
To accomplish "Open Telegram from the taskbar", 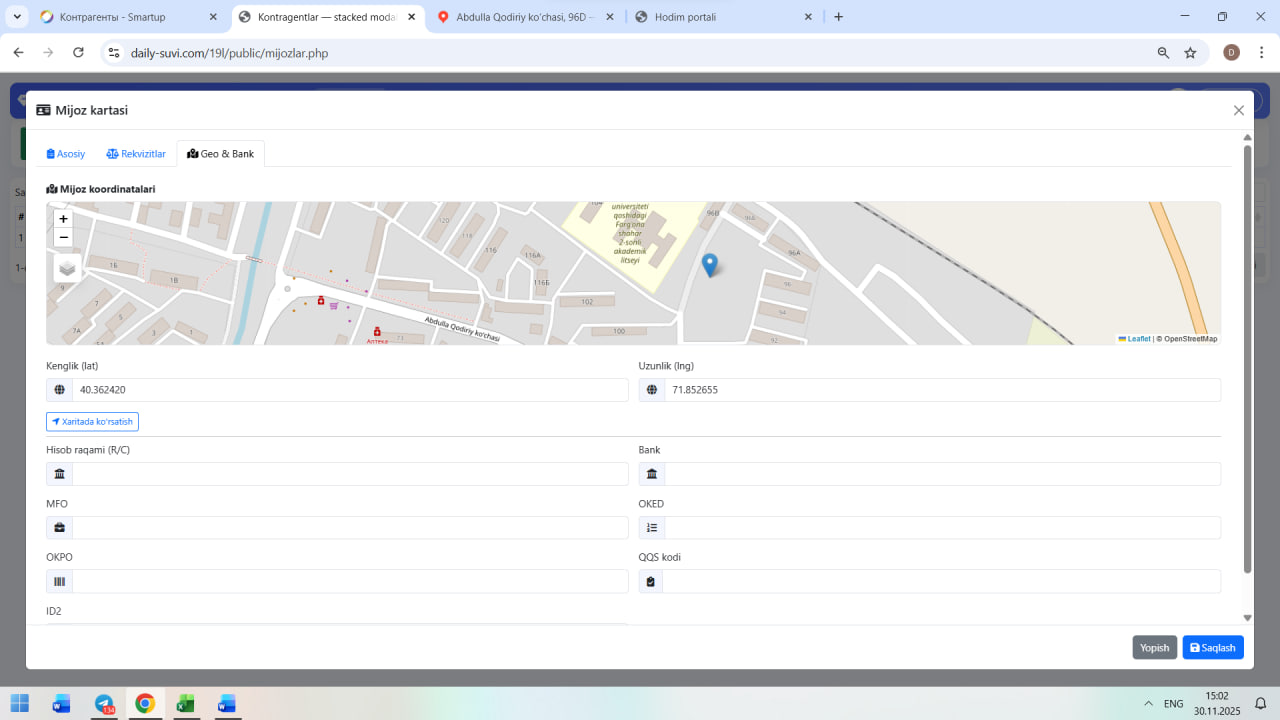I will tap(104, 704).
